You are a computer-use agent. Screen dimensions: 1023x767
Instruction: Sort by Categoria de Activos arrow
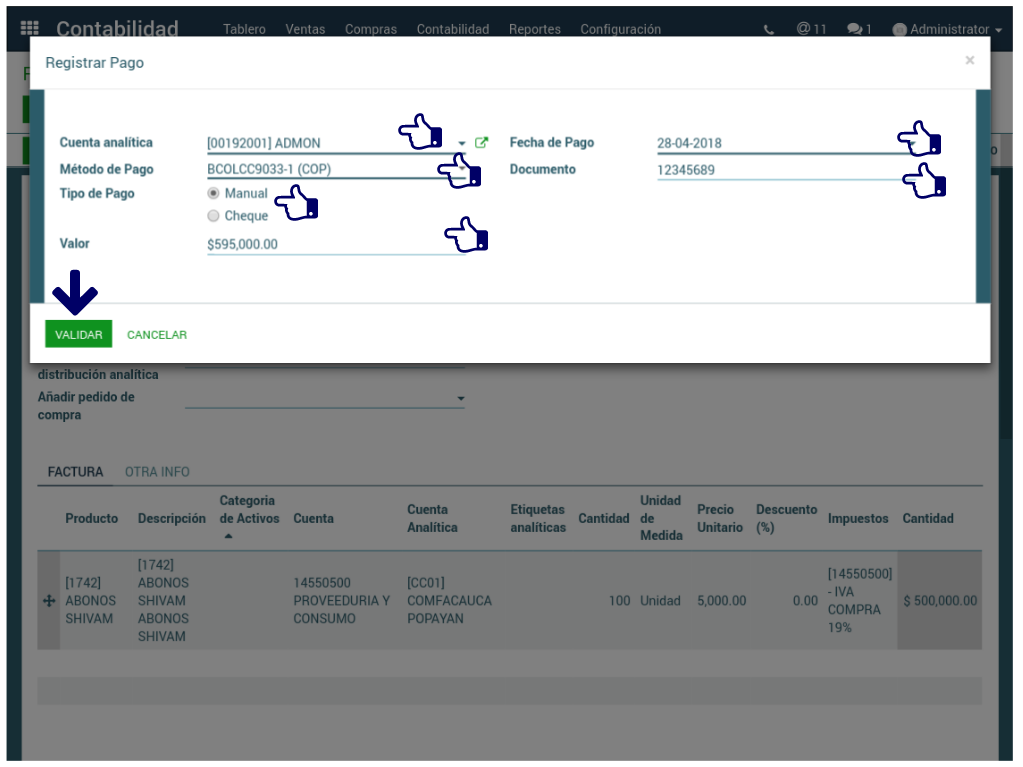(228, 537)
